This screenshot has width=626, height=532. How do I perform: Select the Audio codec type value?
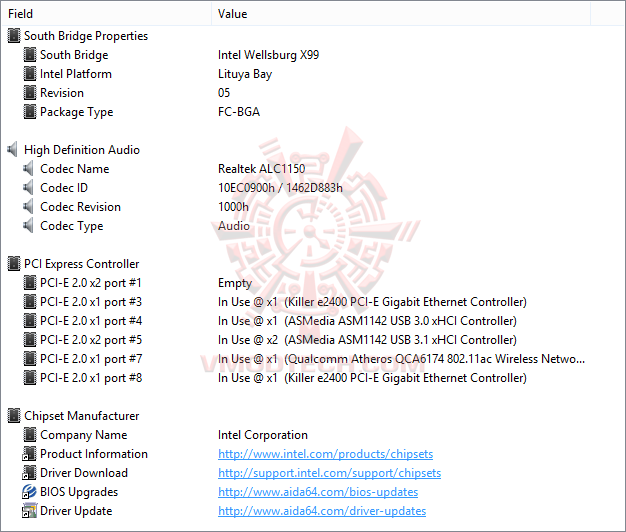pos(234,226)
